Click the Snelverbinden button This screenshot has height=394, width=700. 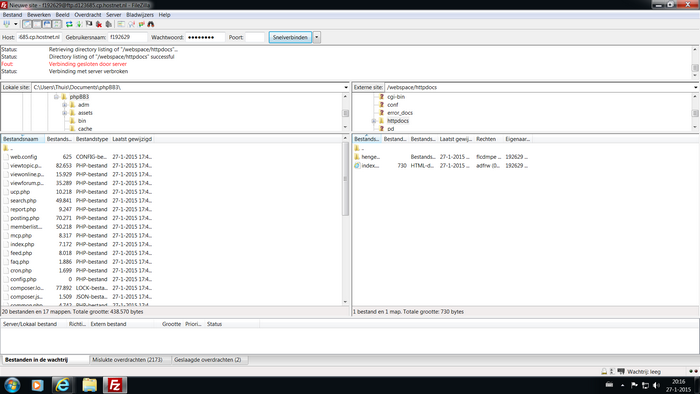(290, 37)
